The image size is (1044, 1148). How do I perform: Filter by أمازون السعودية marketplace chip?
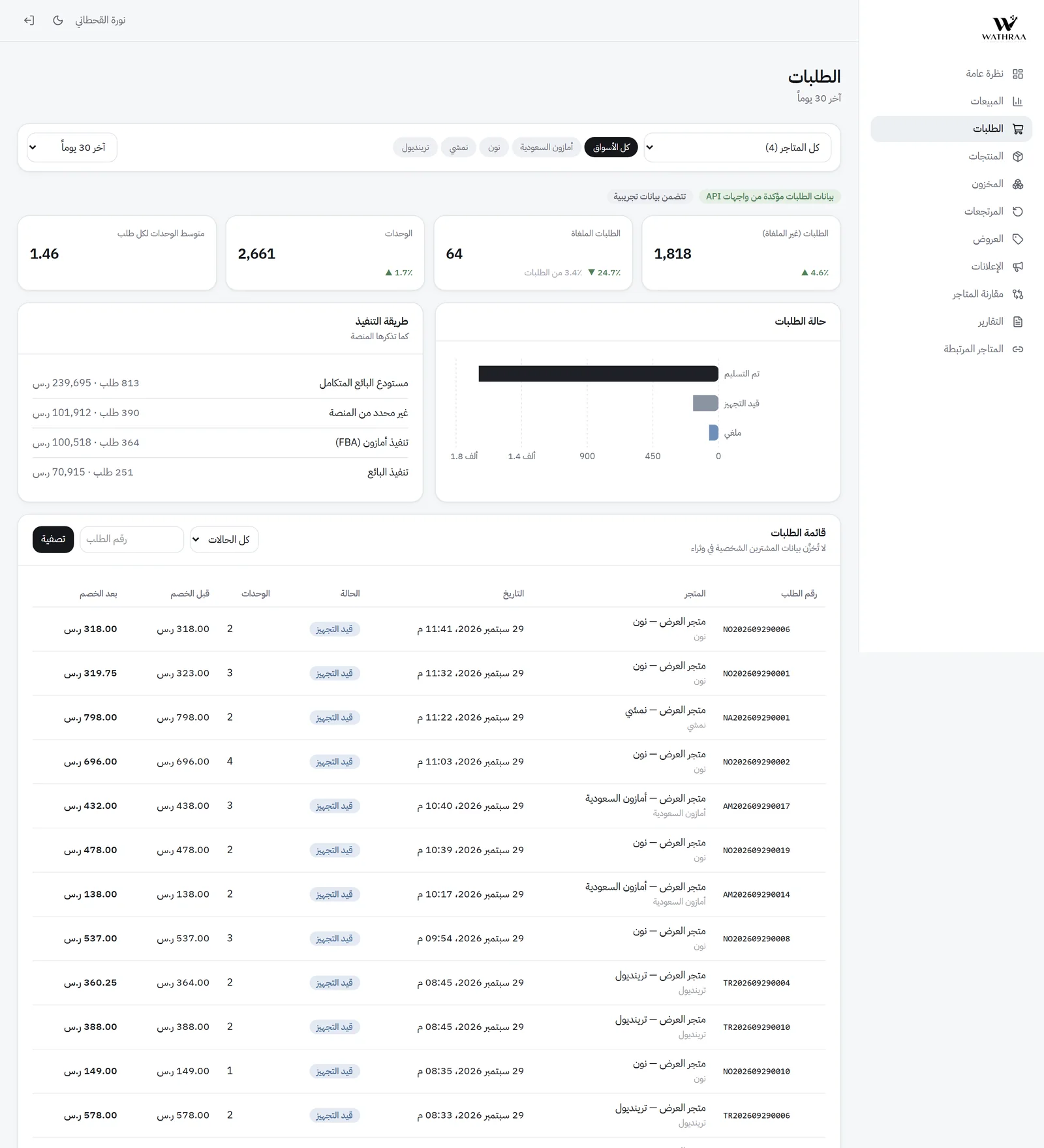coord(546,147)
